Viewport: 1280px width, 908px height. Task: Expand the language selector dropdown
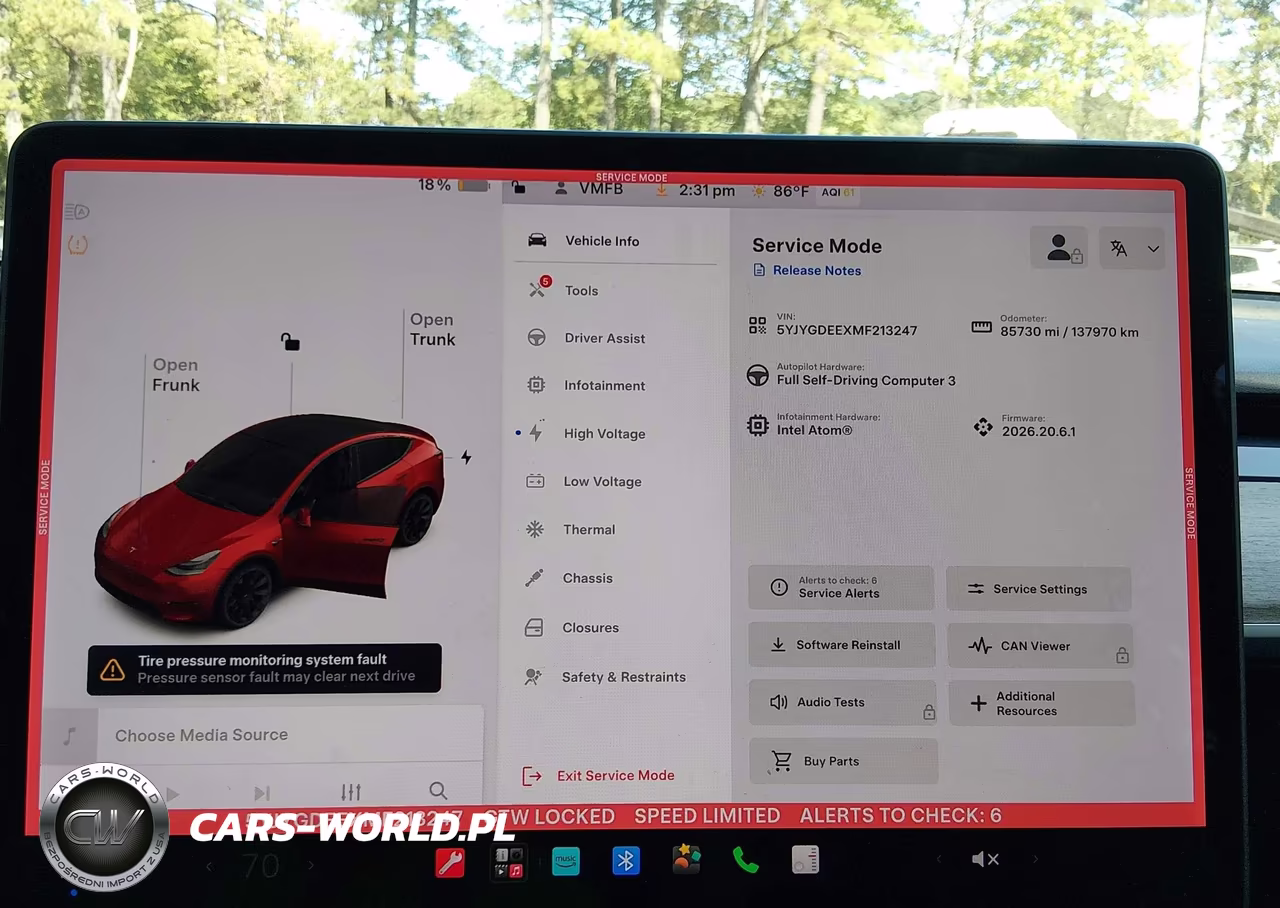1133,248
